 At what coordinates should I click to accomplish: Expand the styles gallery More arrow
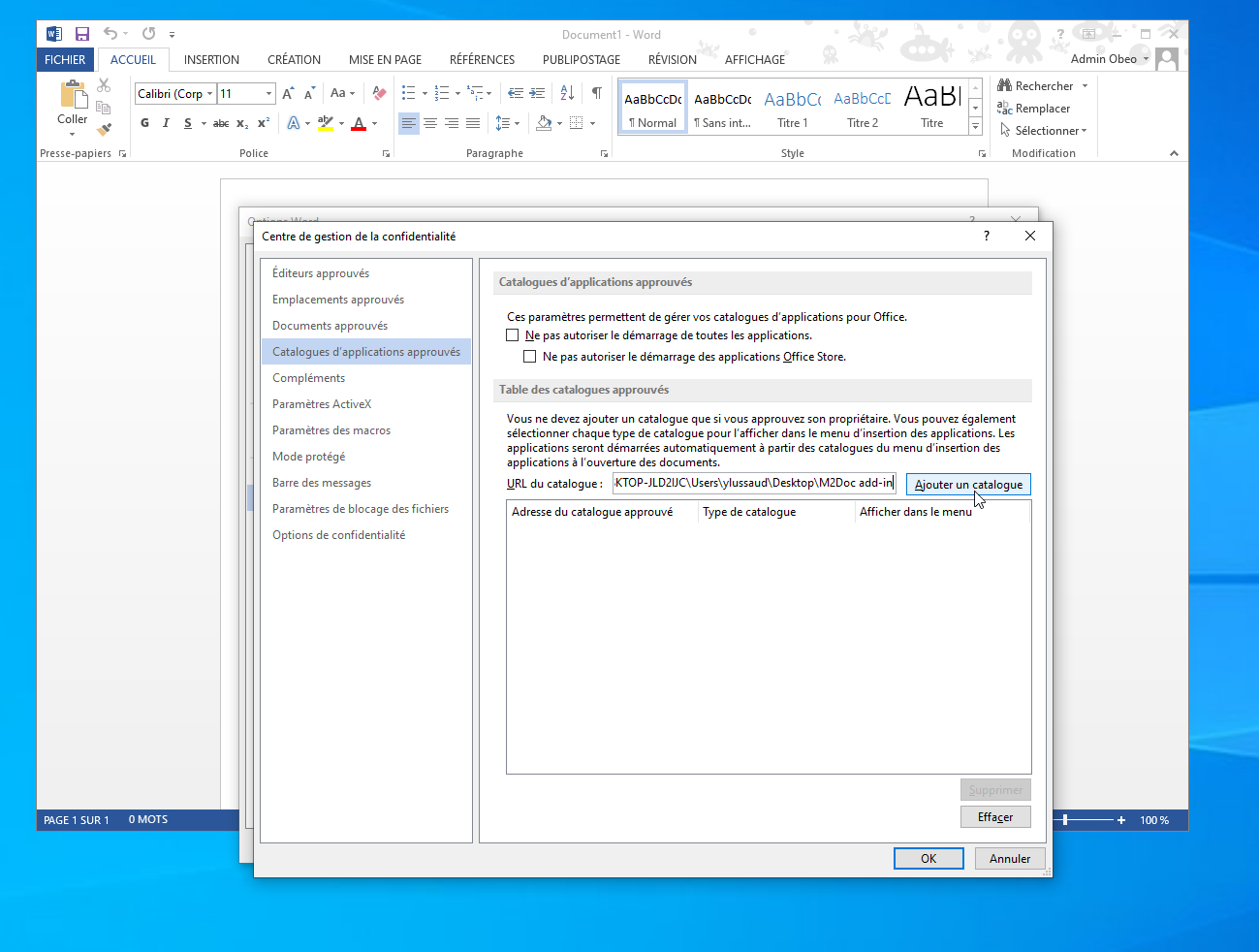(x=976, y=127)
